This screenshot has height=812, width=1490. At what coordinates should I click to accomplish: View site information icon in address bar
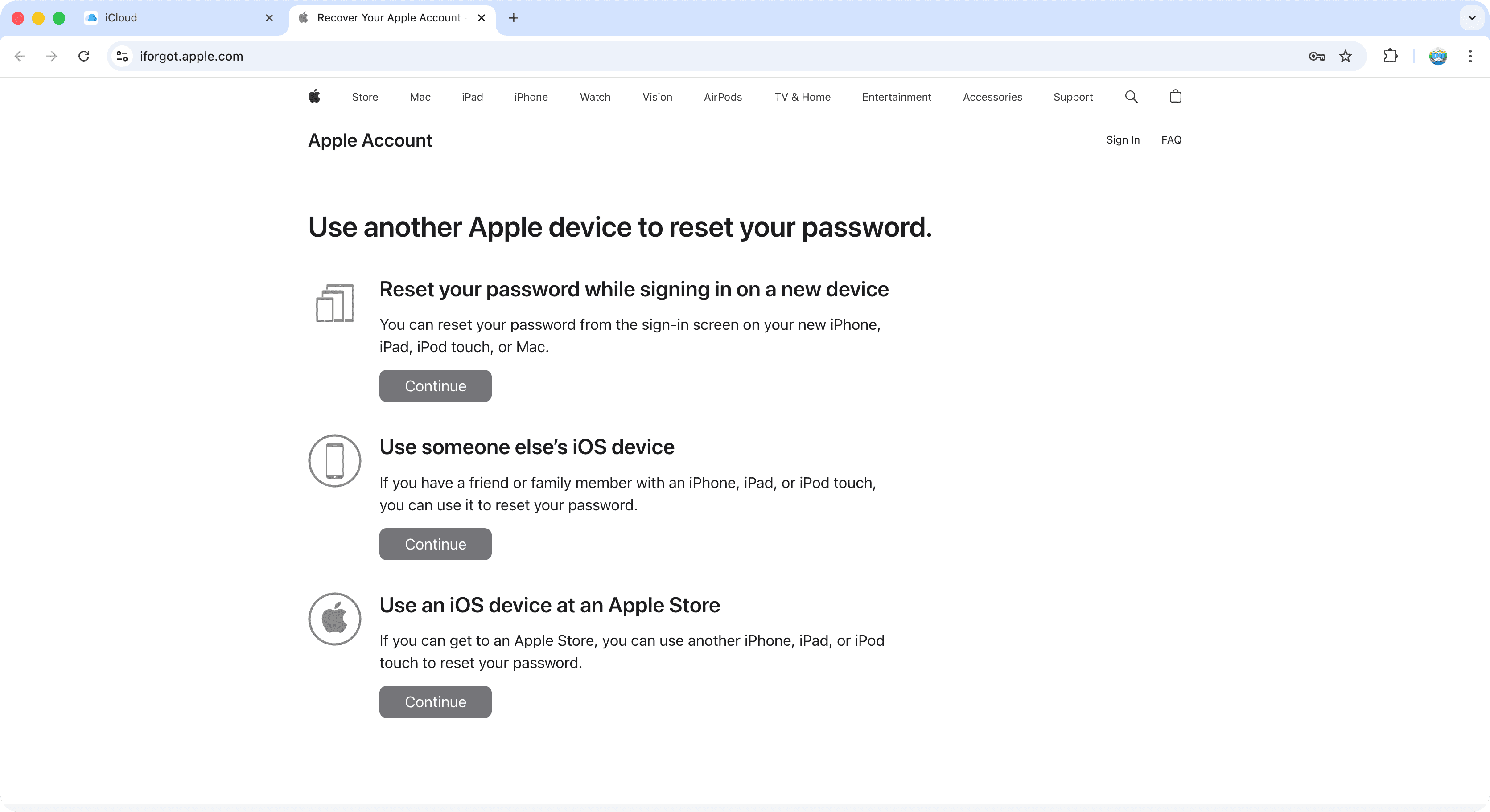pyautogui.click(x=122, y=56)
